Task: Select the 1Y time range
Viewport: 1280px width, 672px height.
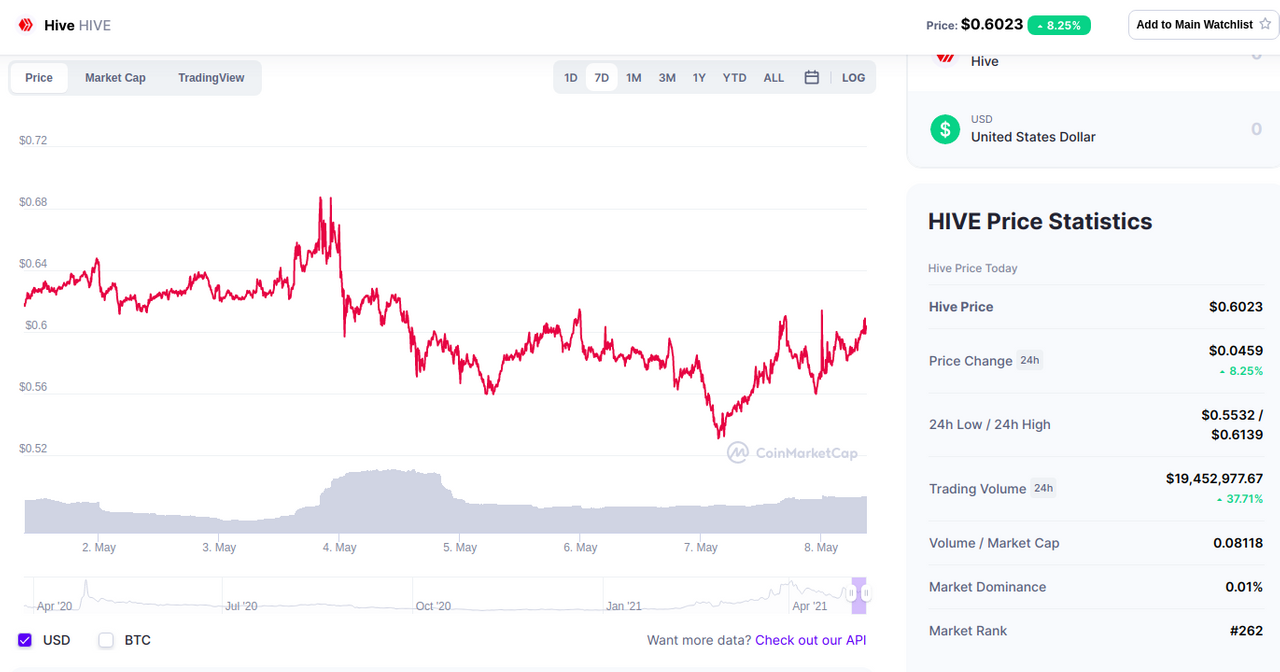Action: click(699, 77)
